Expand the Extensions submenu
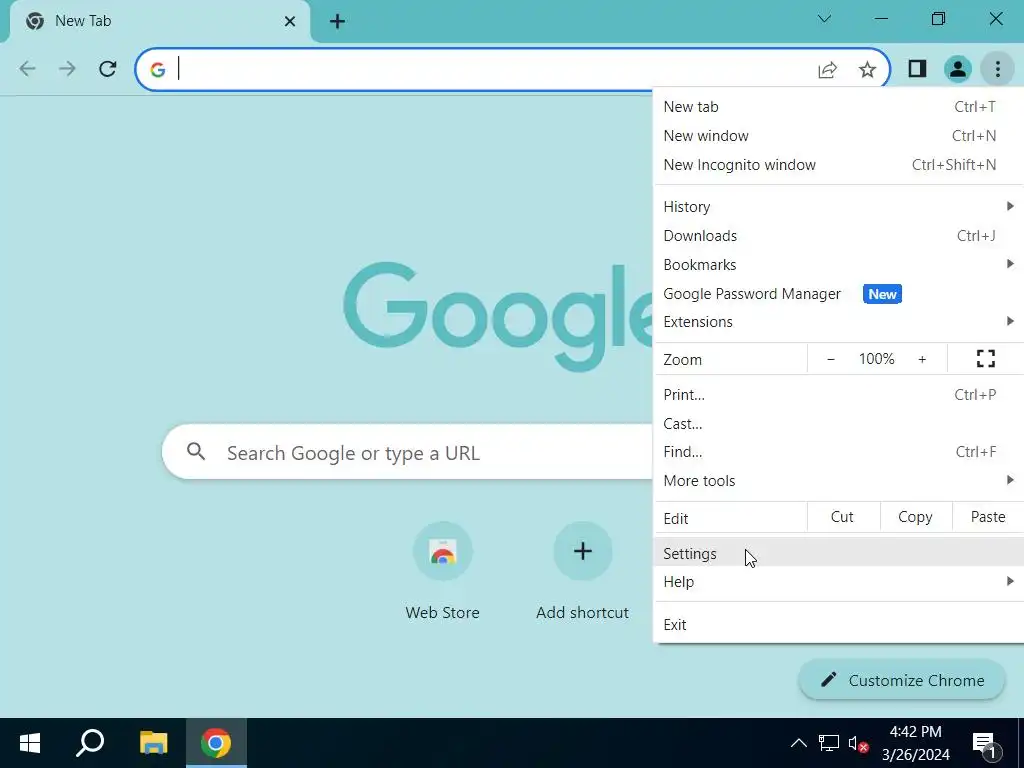Screen dimensions: 1024x768 (x=839, y=322)
